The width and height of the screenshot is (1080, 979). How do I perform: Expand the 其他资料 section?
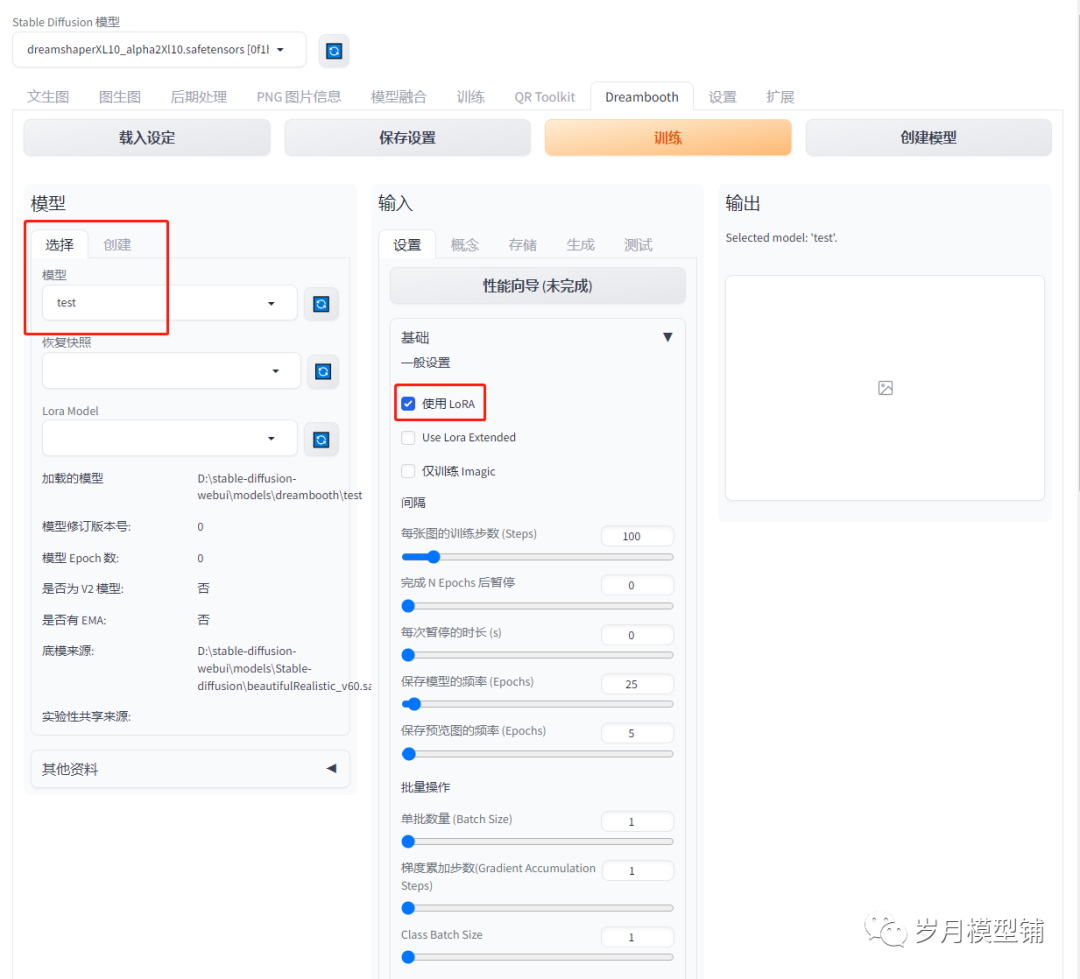pos(190,769)
